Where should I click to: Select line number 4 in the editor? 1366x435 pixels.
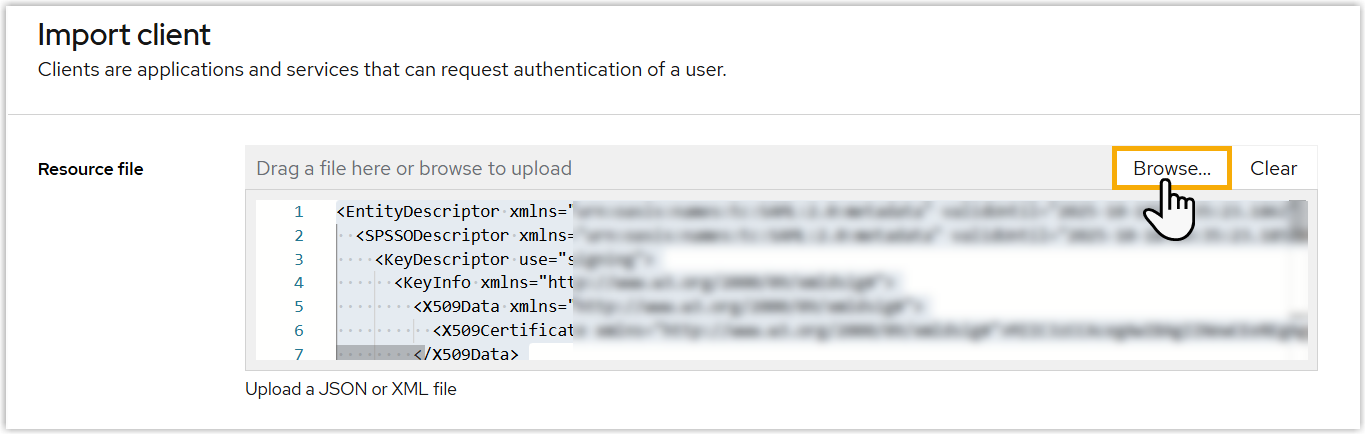pyautogui.click(x=299, y=283)
